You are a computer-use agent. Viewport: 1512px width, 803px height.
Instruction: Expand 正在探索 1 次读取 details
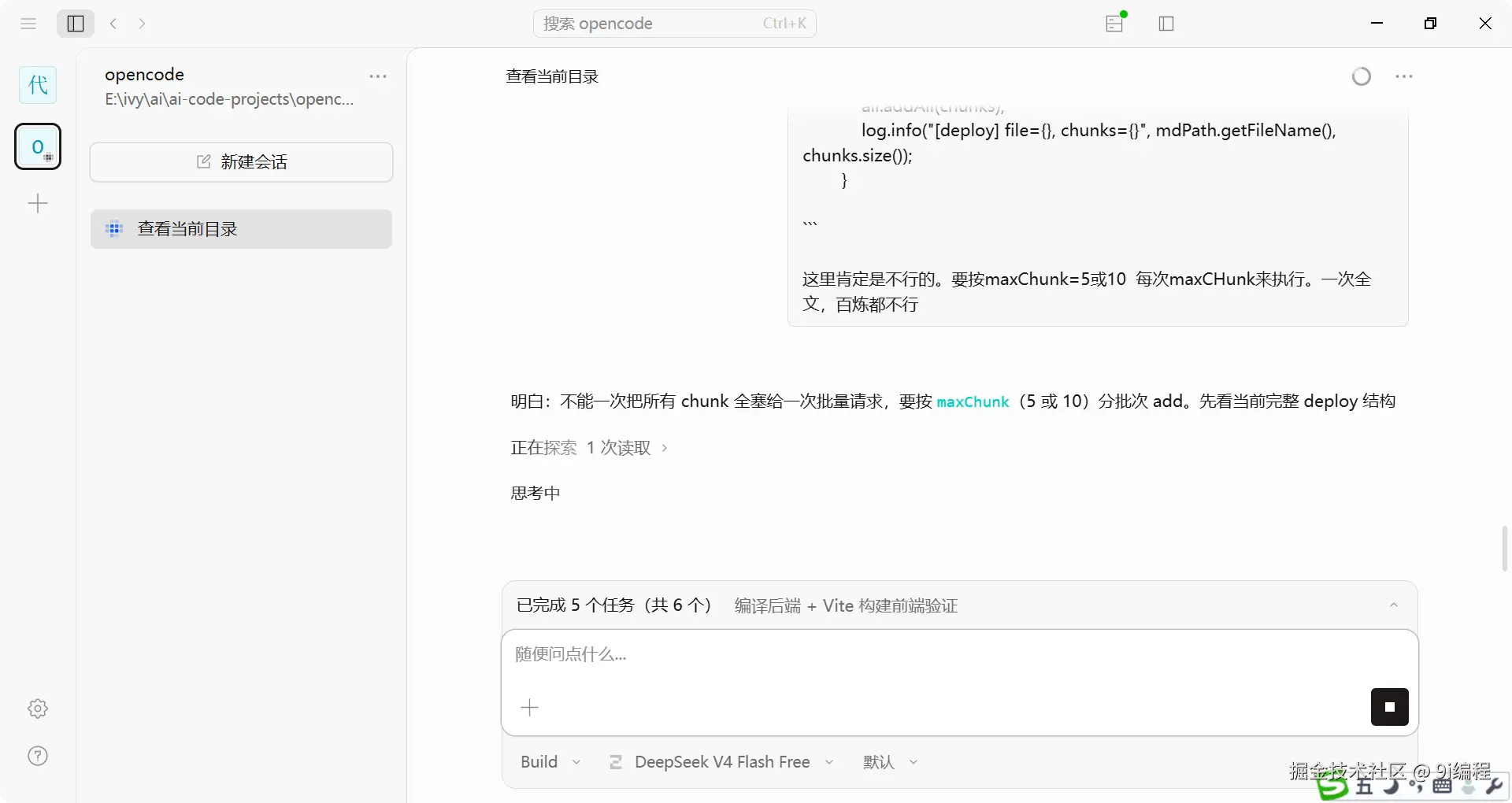[x=589, y=448]
